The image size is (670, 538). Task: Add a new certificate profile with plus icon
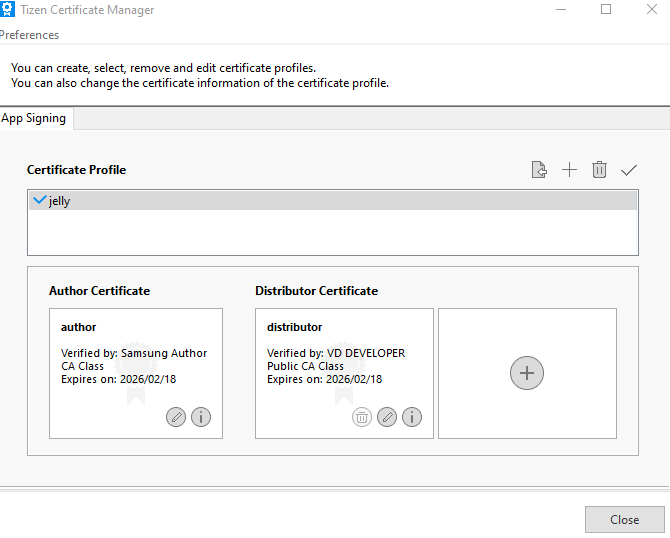coord(569,170)
